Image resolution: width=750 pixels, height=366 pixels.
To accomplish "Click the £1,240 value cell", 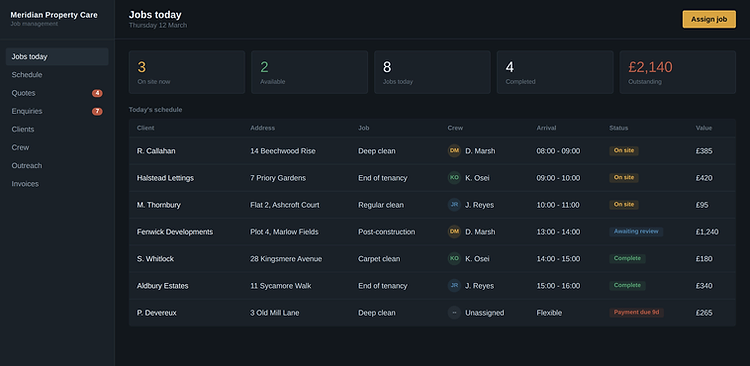I will (x=707, y=232).
